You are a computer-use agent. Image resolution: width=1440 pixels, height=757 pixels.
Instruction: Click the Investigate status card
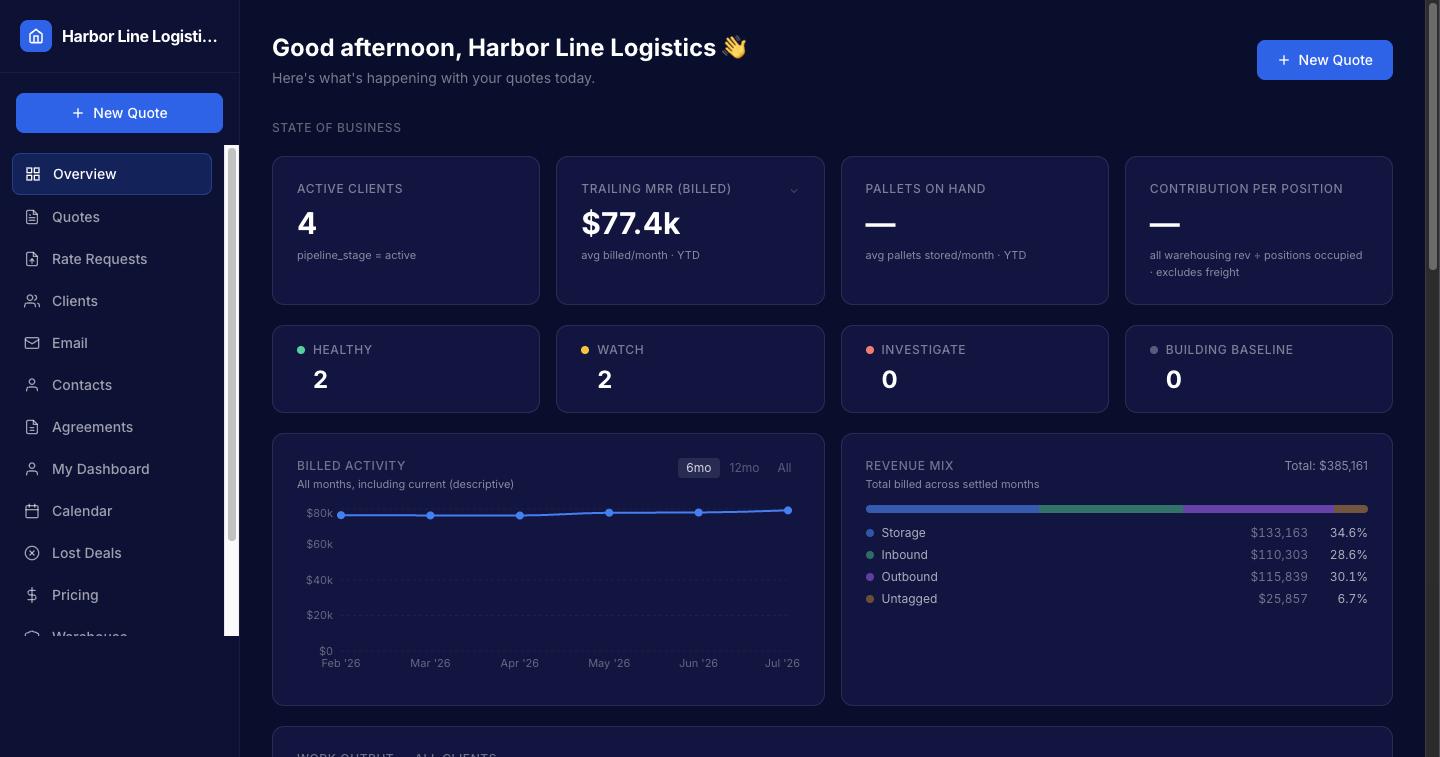click(x=974, y=369)
